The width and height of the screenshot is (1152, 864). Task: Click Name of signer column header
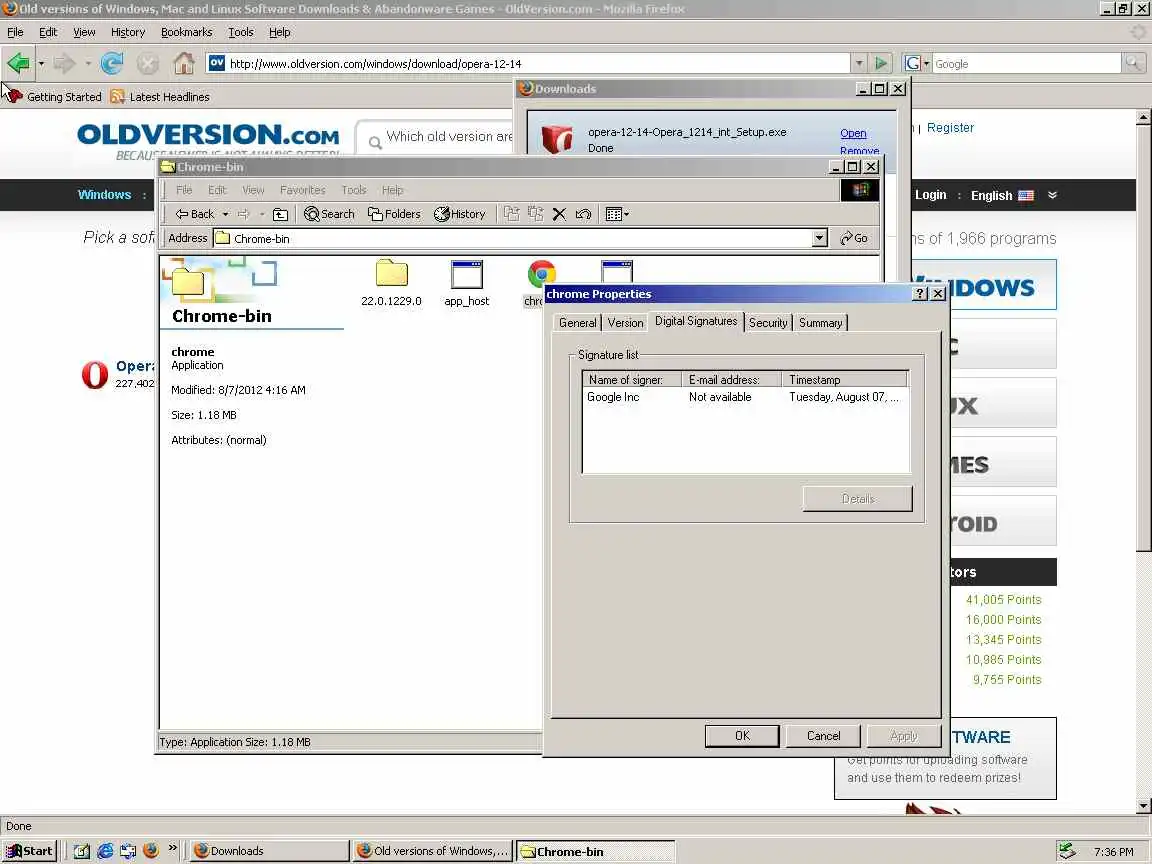point(632,379)
